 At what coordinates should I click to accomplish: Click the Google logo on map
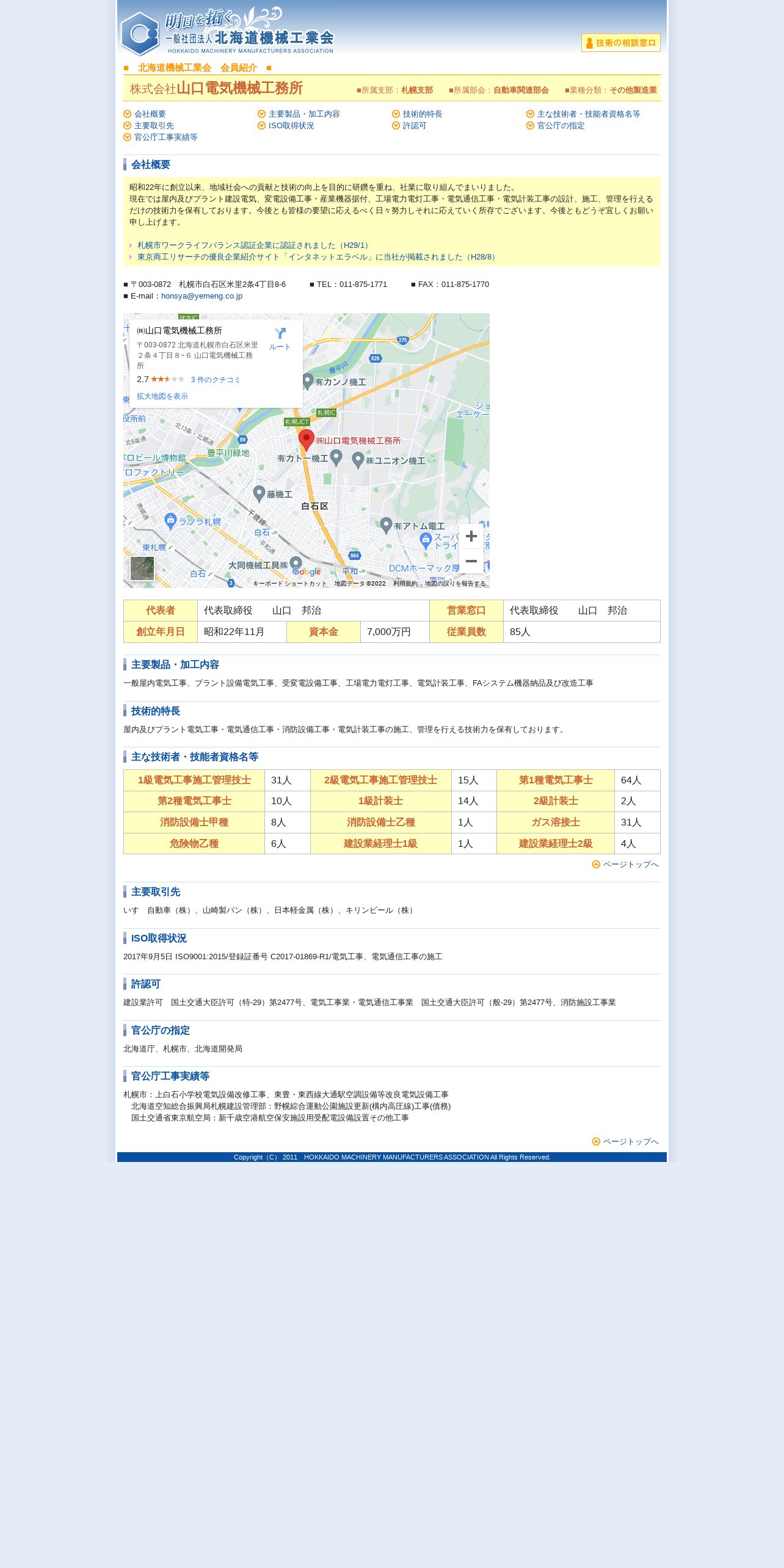pyautogui.click(x=307, y=572)
